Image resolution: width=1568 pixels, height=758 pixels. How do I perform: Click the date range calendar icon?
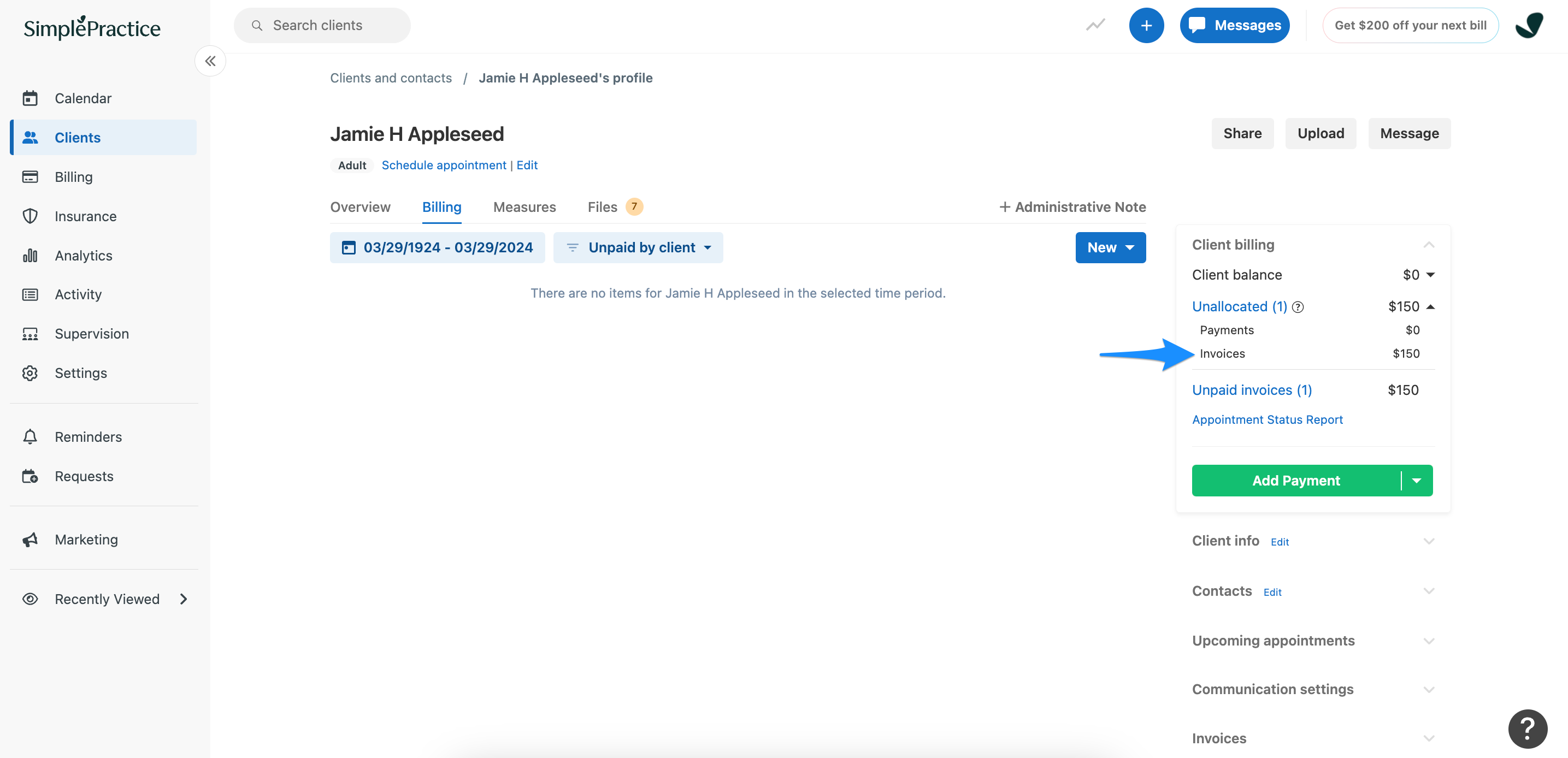coord(349,247)
